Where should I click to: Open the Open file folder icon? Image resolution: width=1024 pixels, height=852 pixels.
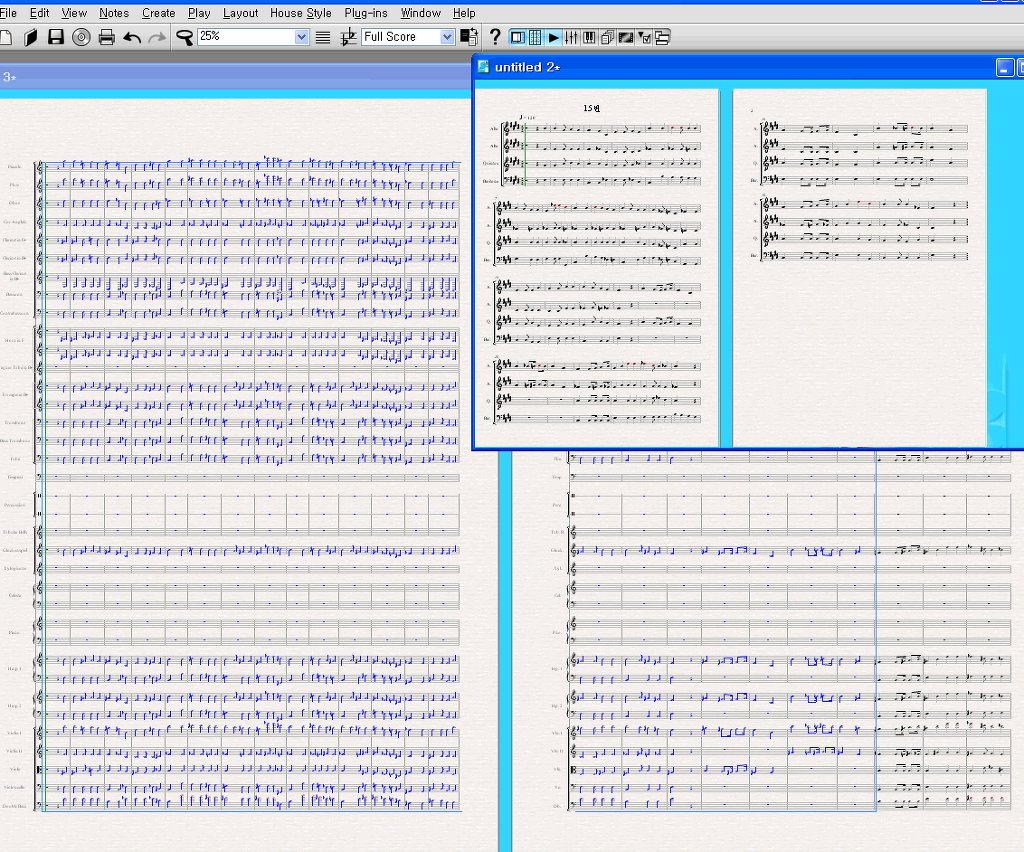[x=31, y=37]
